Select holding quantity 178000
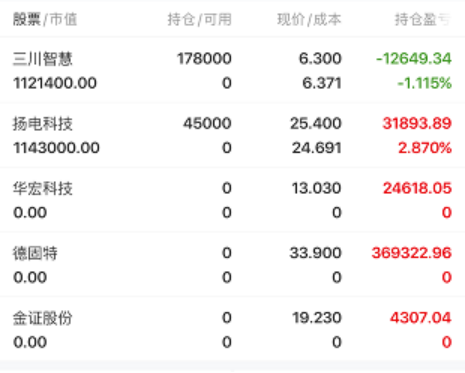 [x=204, y=59]
